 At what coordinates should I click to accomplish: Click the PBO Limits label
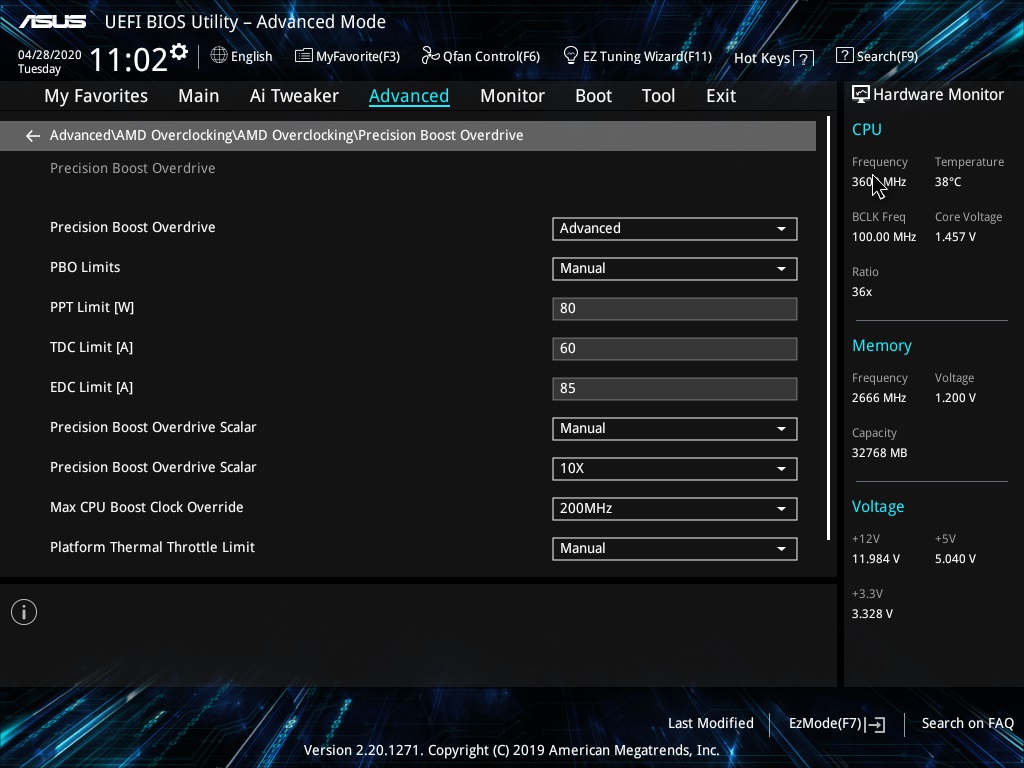click(x=85, y=267)
